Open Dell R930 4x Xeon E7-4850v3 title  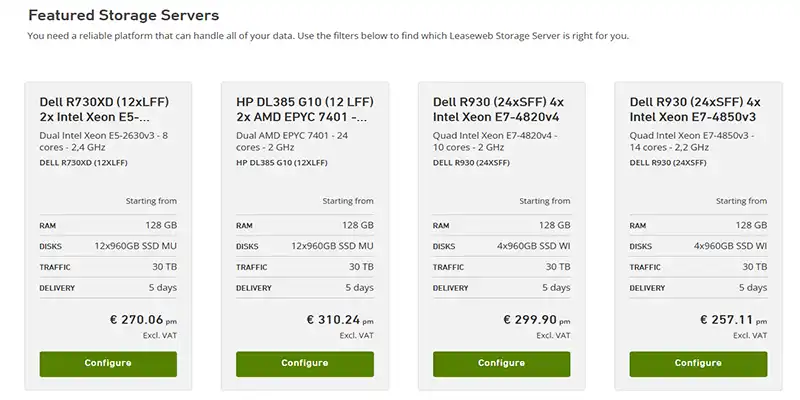tap(695, 109)
